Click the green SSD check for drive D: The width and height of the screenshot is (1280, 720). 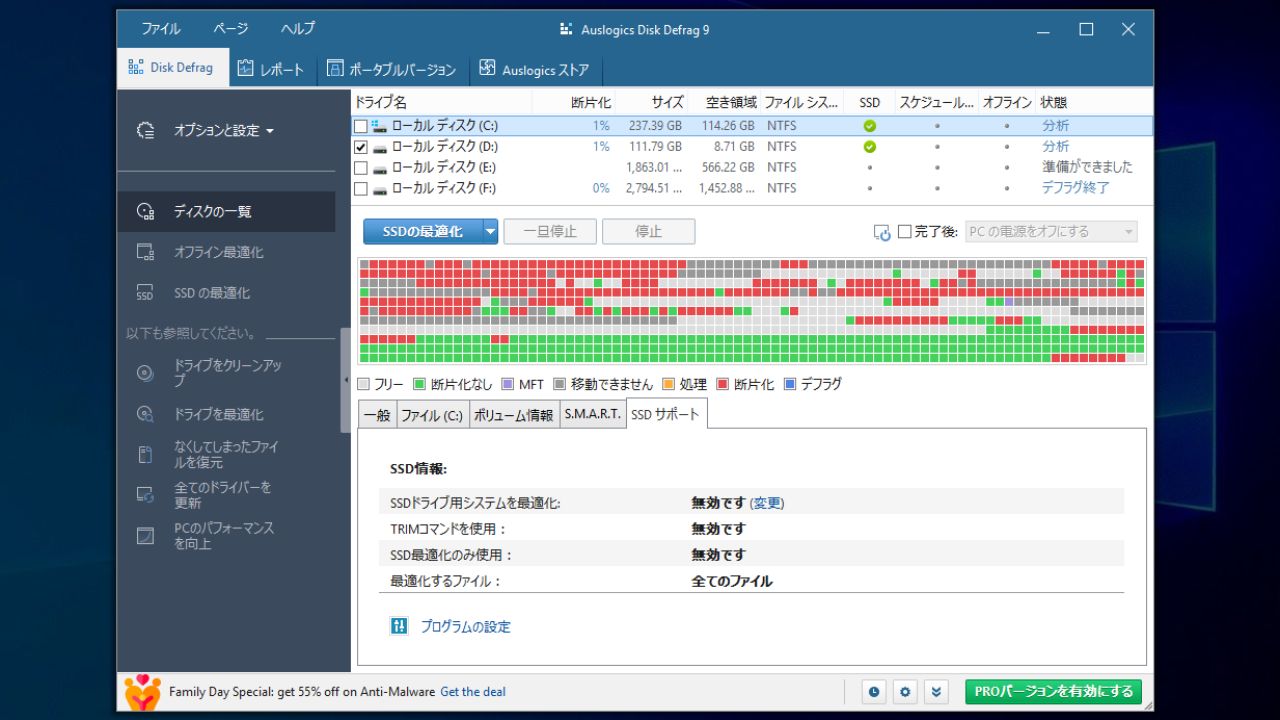(870, 147)
